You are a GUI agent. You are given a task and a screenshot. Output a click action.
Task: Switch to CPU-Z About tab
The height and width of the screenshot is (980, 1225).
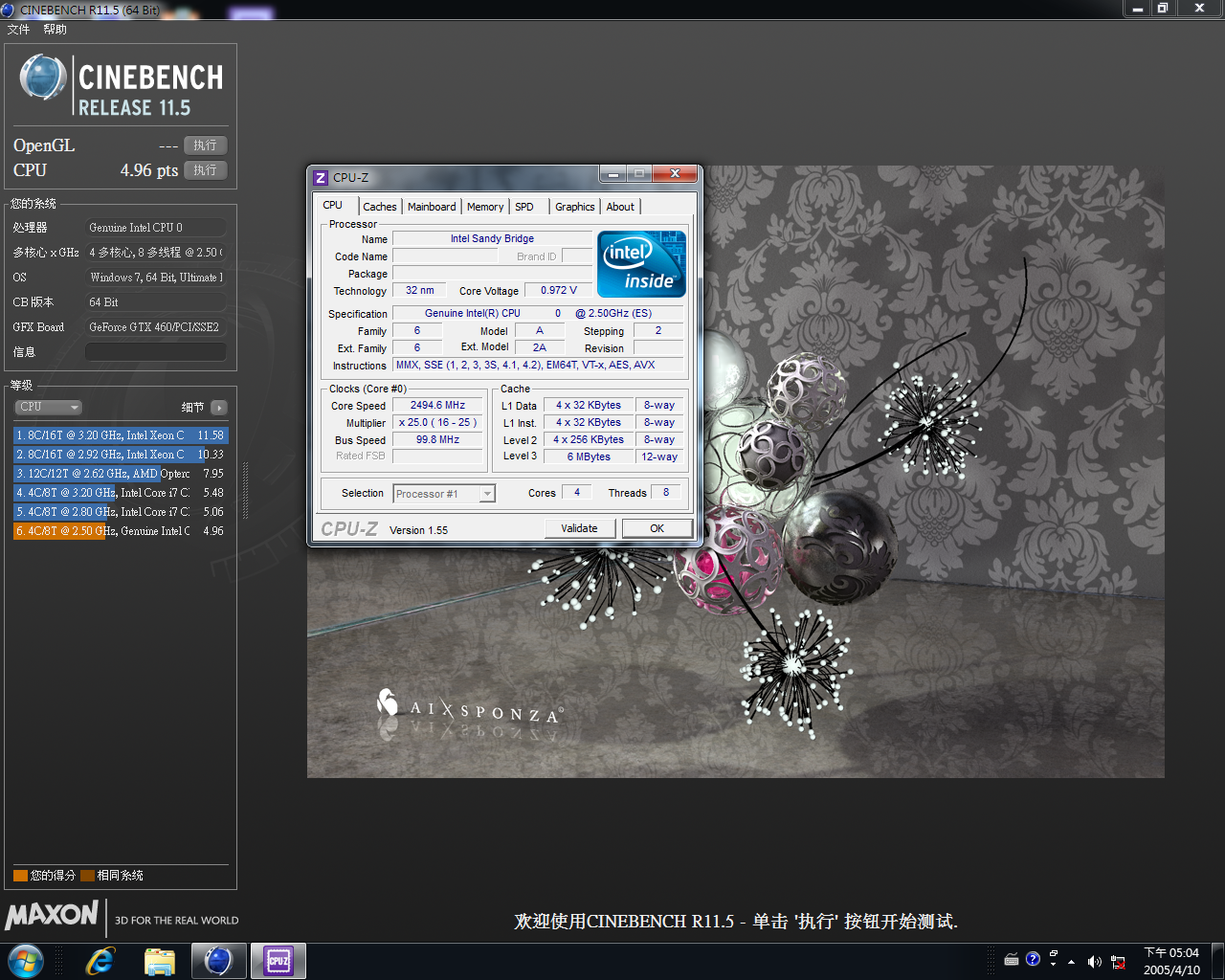(x=620, y=207)
